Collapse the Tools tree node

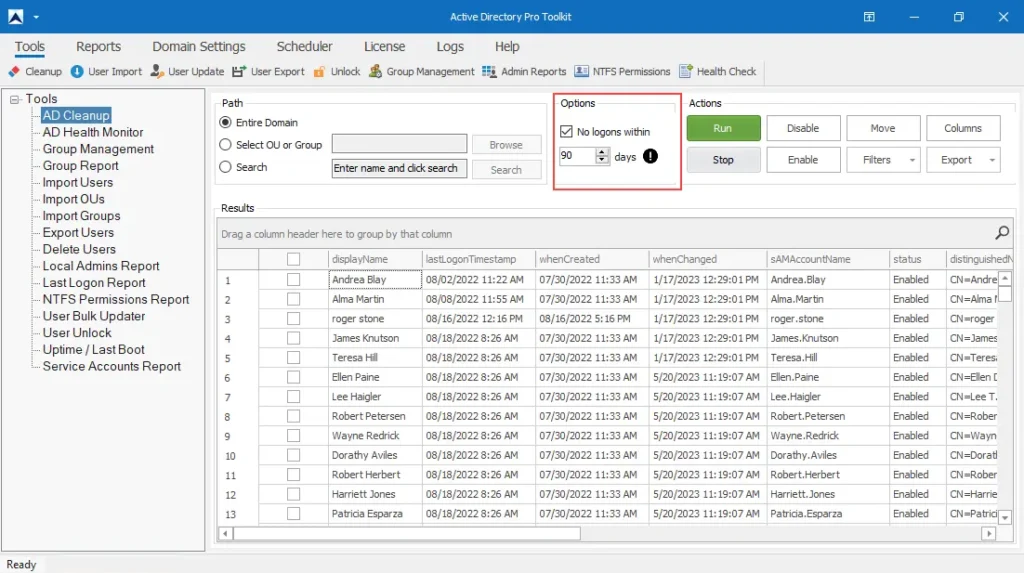point(14,99)
